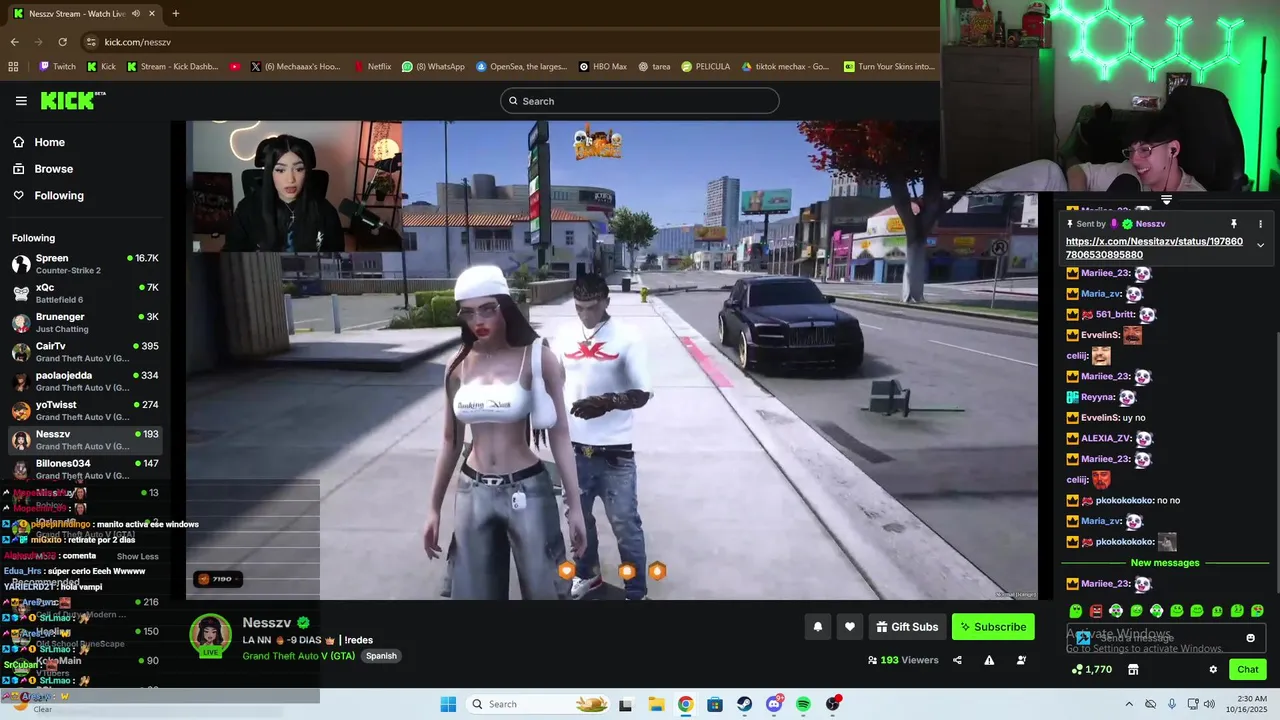Open the Kick hamburger menu
1280x720 pixels.
(x=21, y=101)
